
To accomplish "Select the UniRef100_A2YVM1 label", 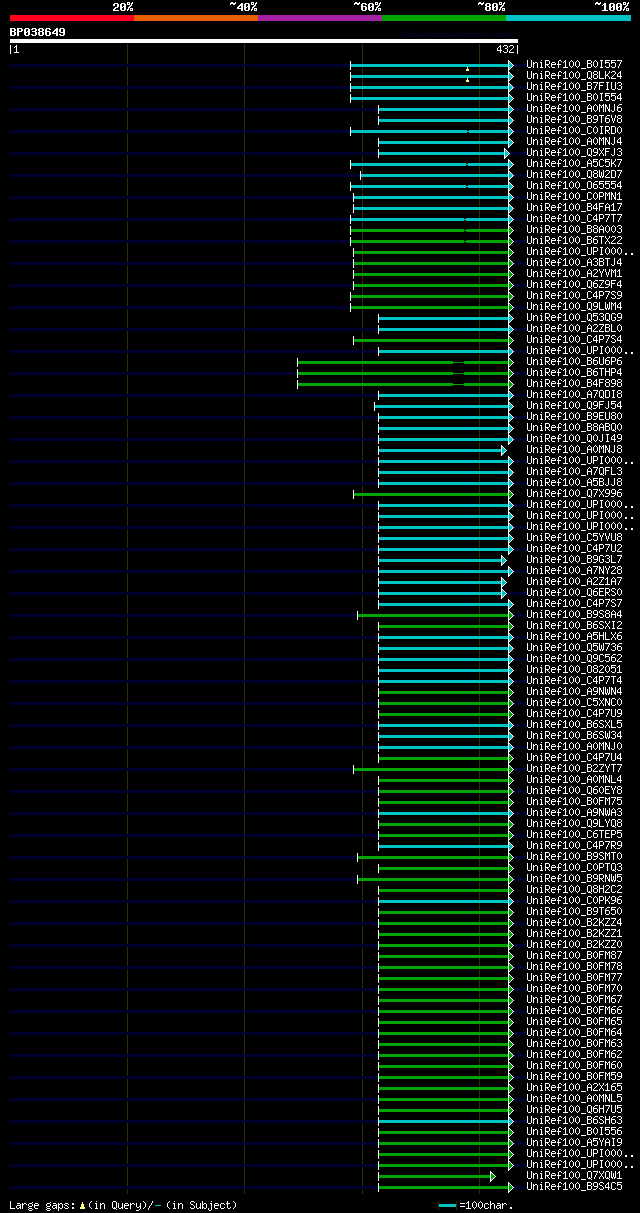I will click(x=574, y=273).
